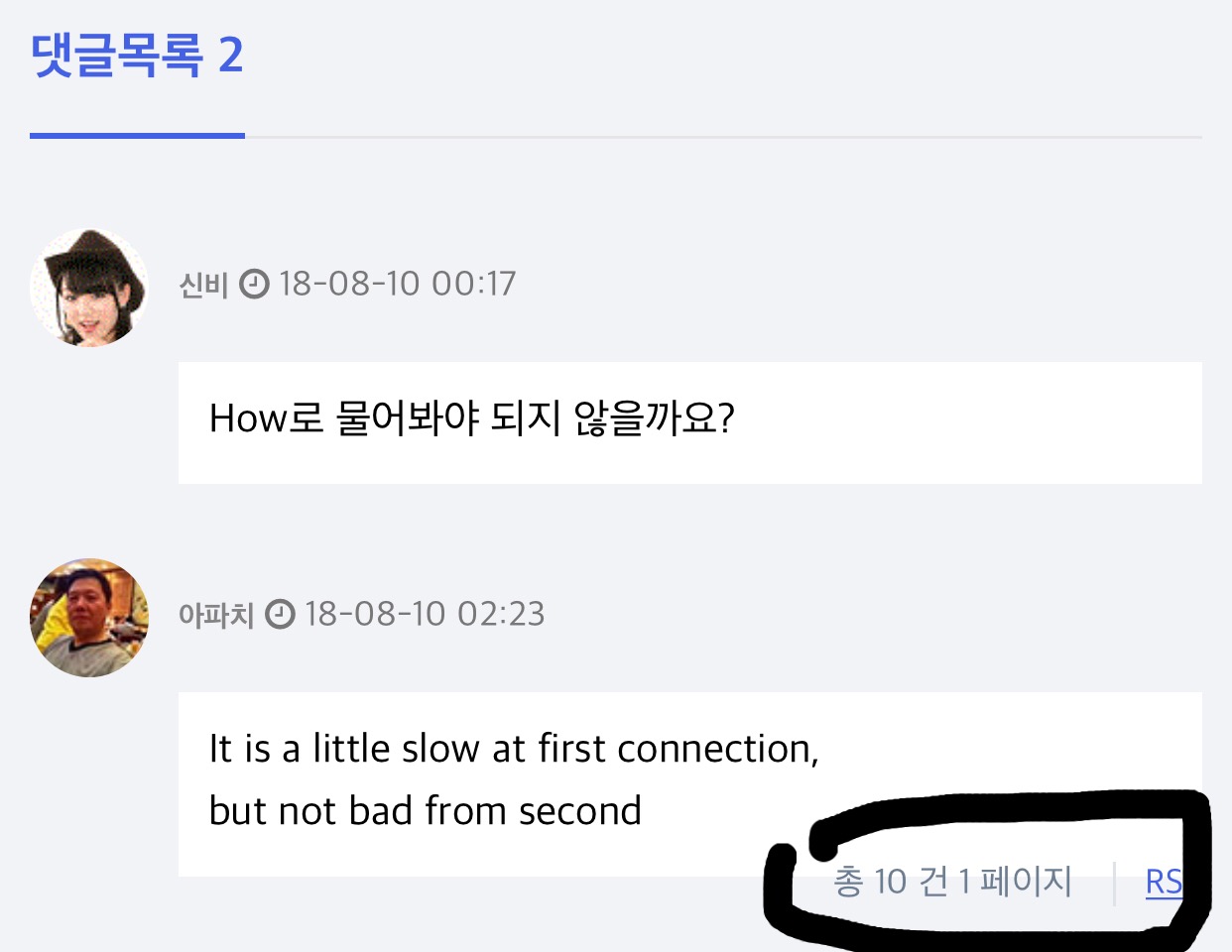Click the clock icon beside 신비
The height and width of the screenshot is (952, 1232).
255,285
